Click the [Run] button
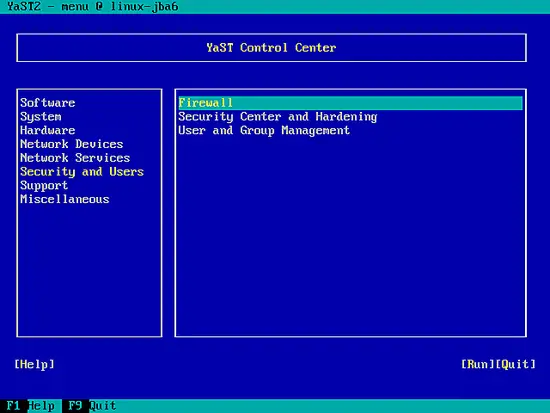550x413 pixels. (478, 364)
